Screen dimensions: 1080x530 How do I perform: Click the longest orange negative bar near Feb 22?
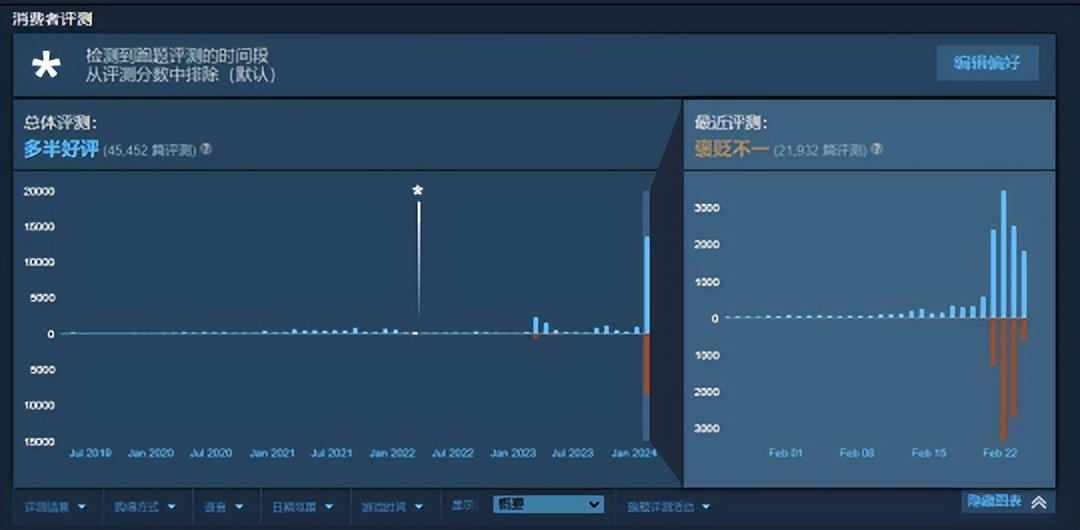1003,378
